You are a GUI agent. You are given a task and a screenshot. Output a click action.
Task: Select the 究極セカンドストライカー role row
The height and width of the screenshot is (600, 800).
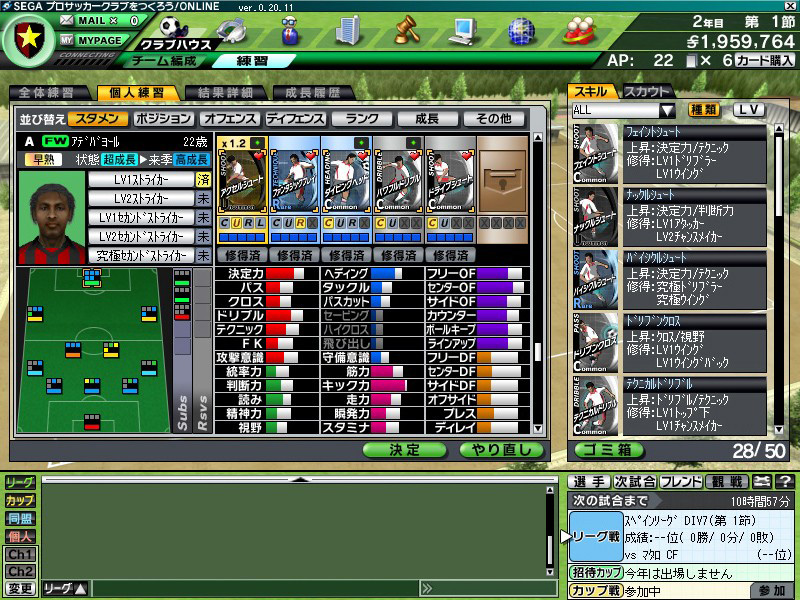pos(141,255)
